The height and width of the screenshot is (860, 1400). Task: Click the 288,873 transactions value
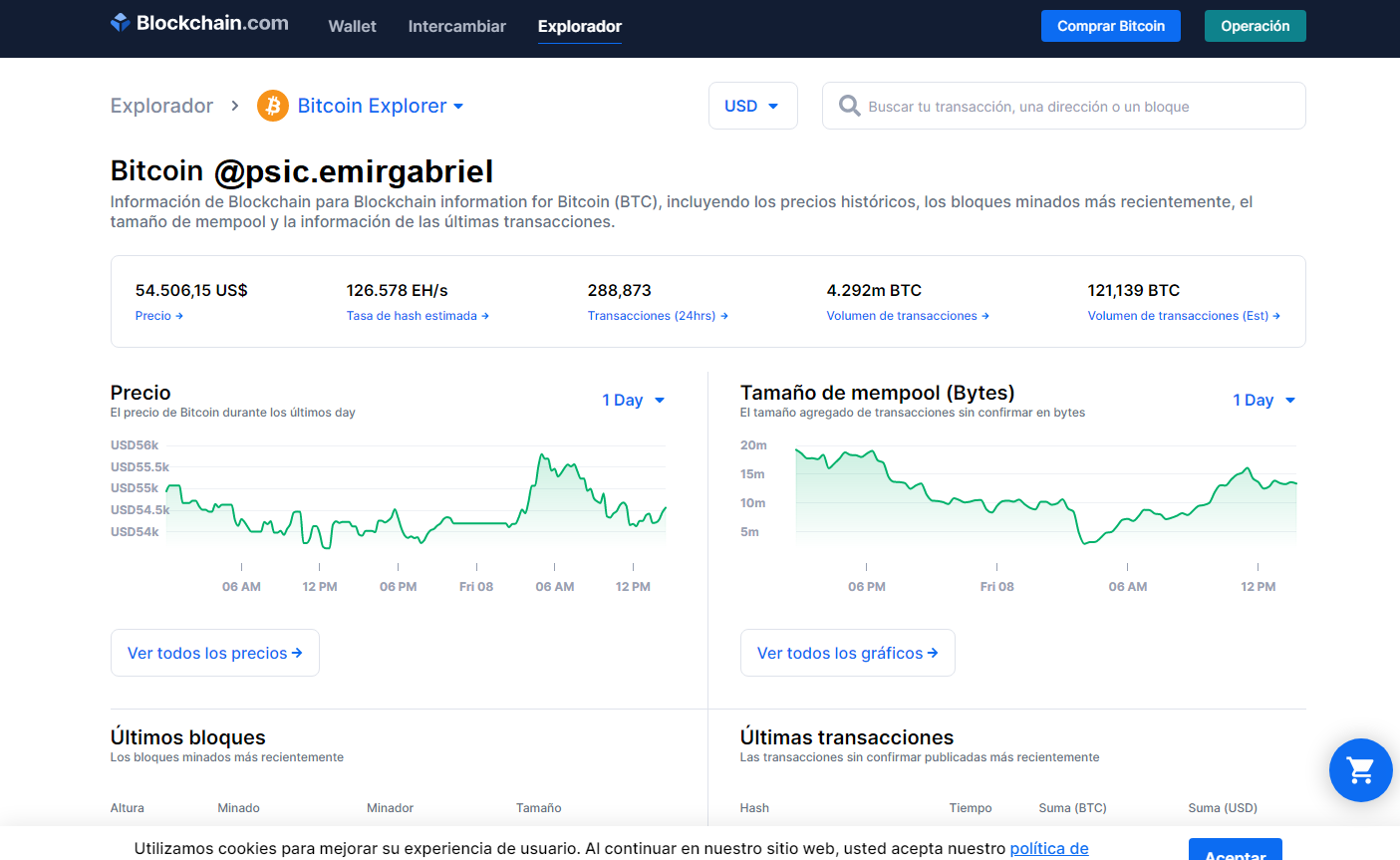(620, 290)
